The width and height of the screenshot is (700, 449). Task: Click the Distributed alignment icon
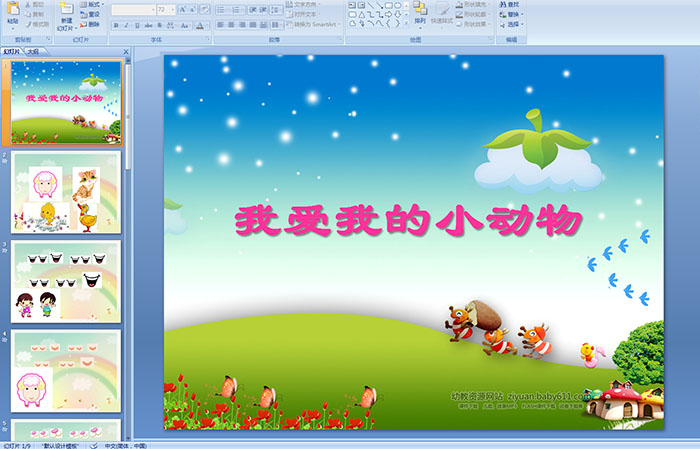(263, 25)
